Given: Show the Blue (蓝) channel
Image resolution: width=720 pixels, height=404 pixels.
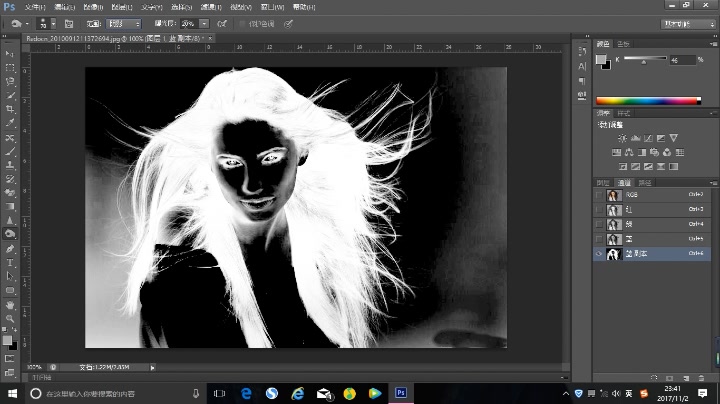Looking at the screenshot, I should point(599,239).
